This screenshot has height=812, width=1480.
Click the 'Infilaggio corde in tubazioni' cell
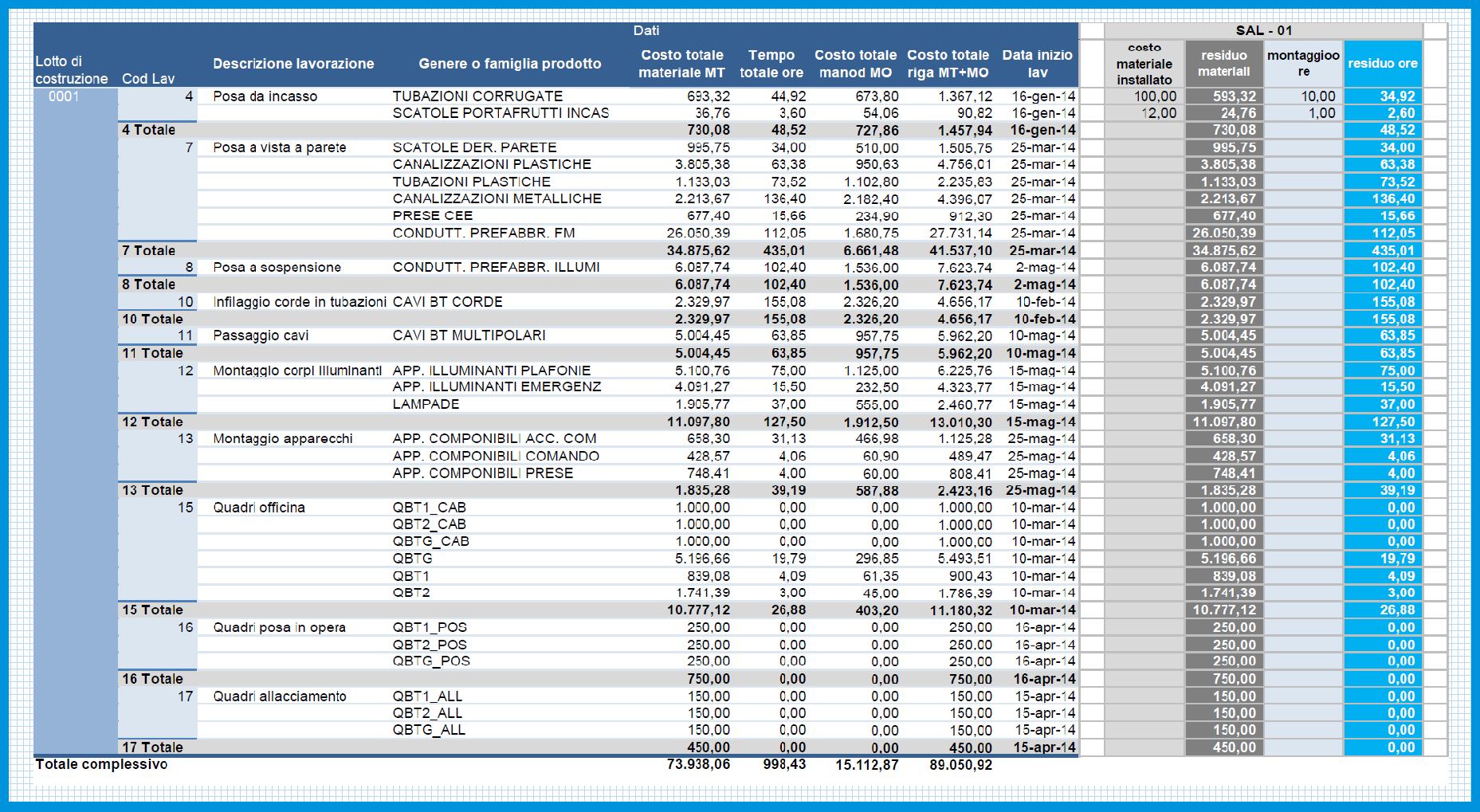click(300, 302)
